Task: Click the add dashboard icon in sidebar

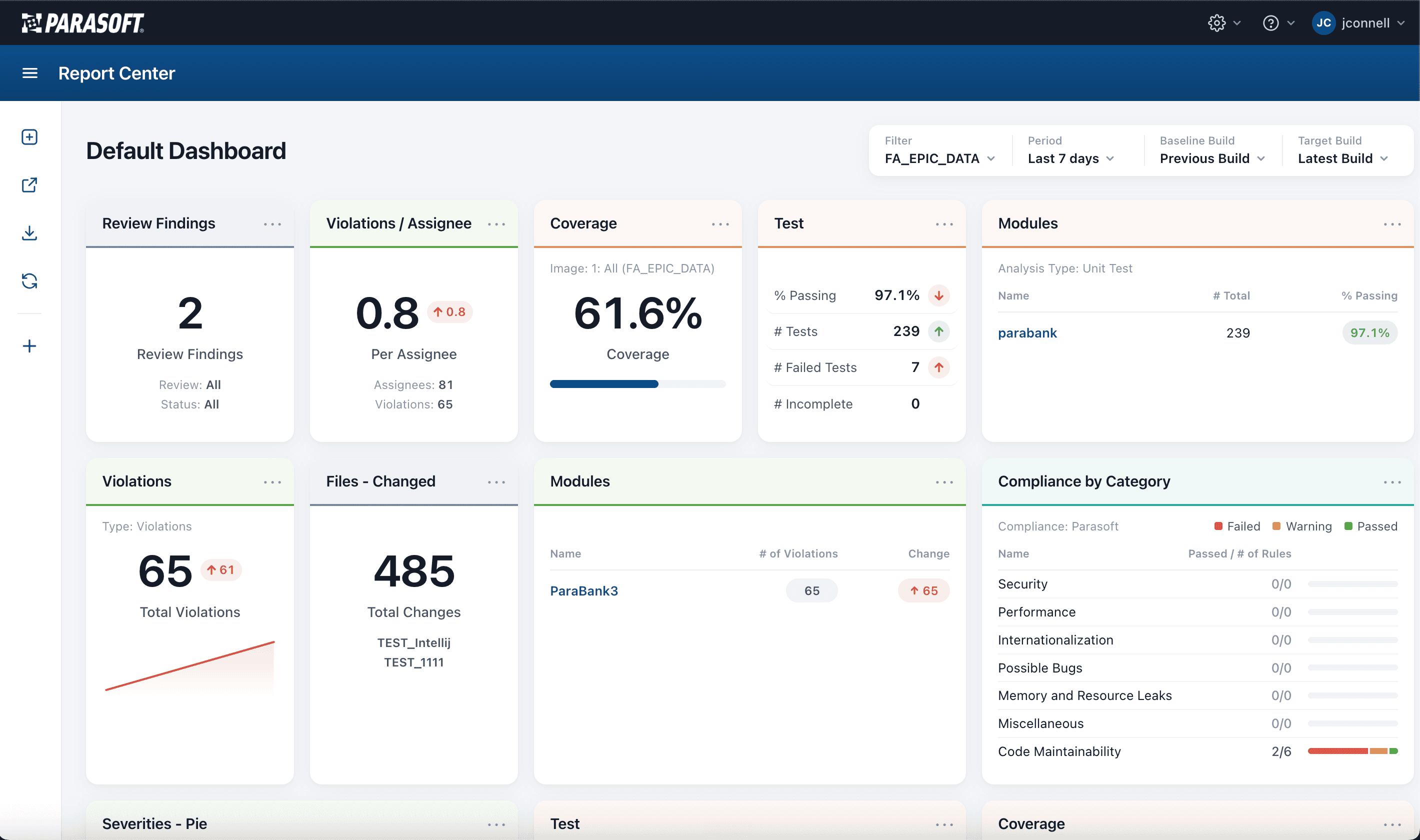Action: 29,137
